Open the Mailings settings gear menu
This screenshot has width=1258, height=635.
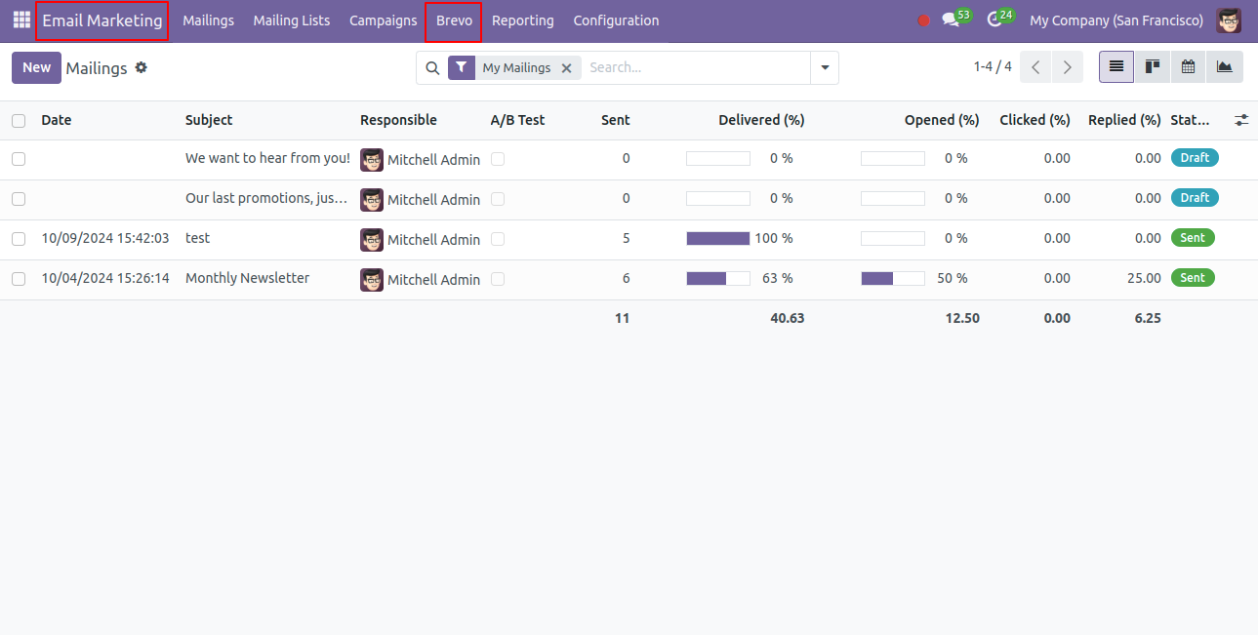(141, 68)
